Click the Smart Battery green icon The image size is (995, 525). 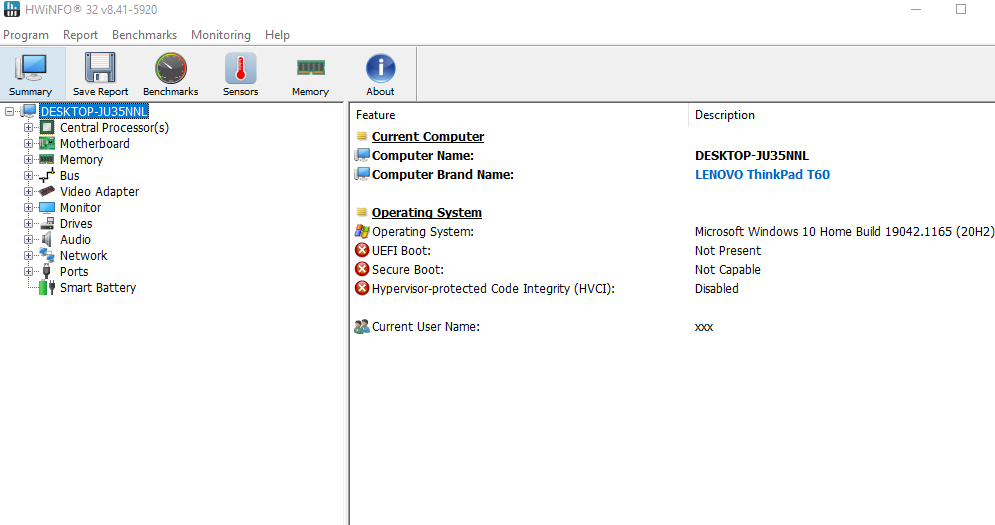(47, 288)
